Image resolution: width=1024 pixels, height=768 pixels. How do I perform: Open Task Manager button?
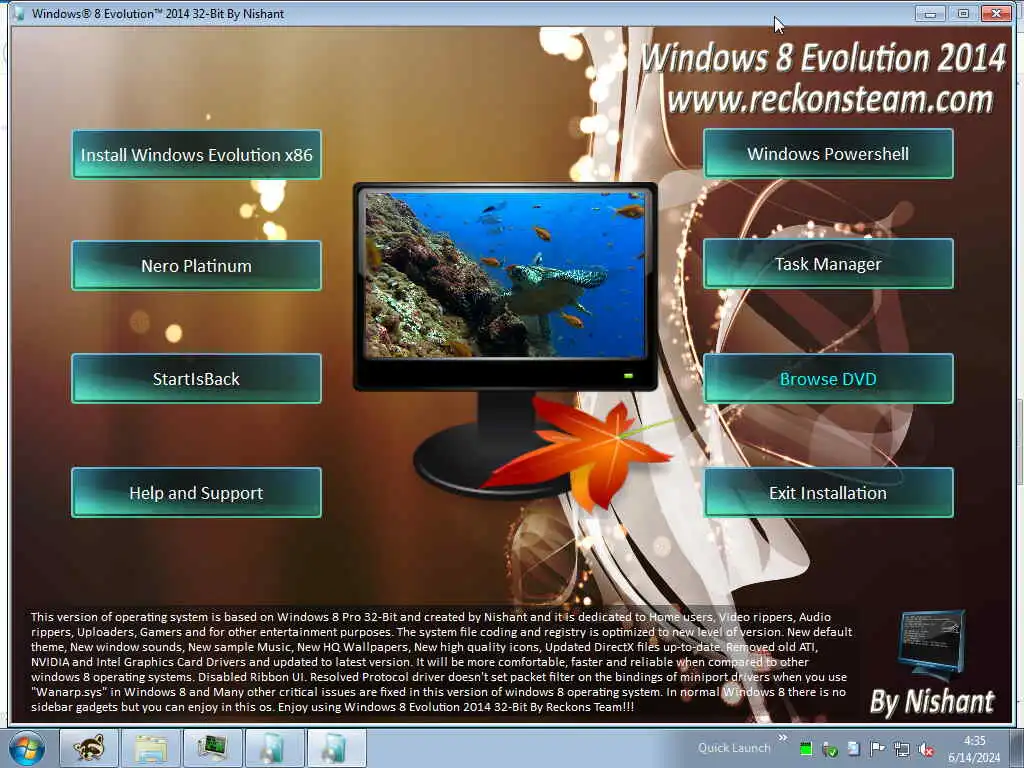[x=828, y=264]
